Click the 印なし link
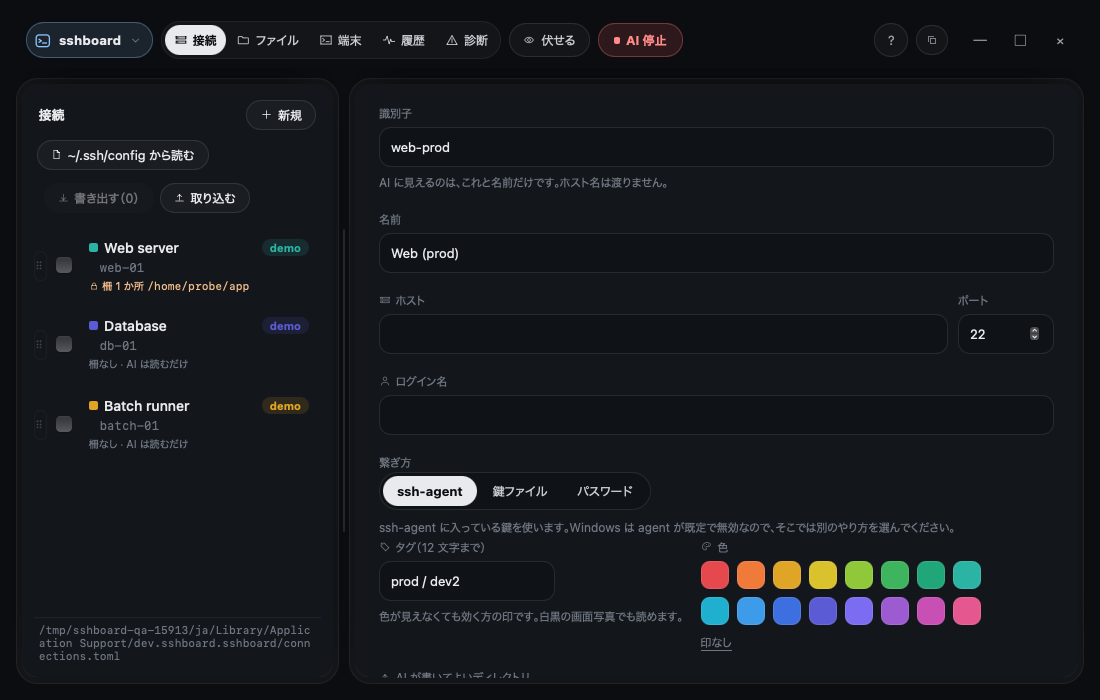 coord(716,642)
